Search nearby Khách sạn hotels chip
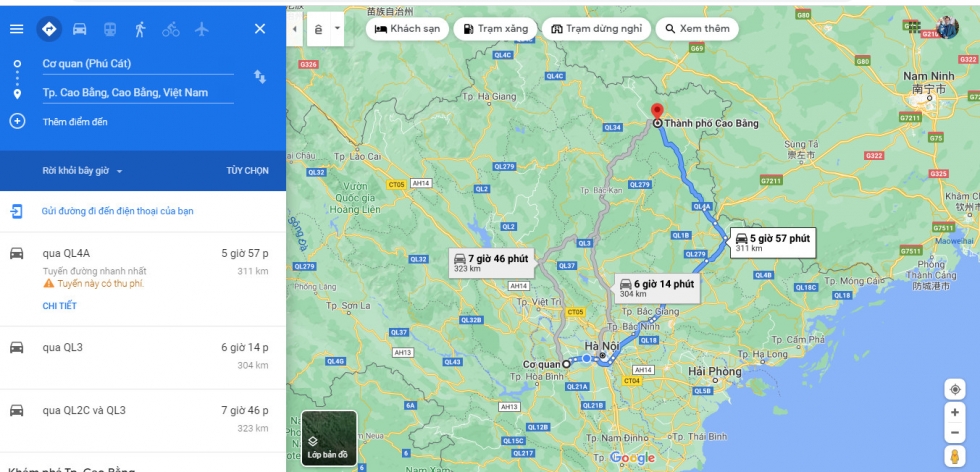 (x=407, y=29)
